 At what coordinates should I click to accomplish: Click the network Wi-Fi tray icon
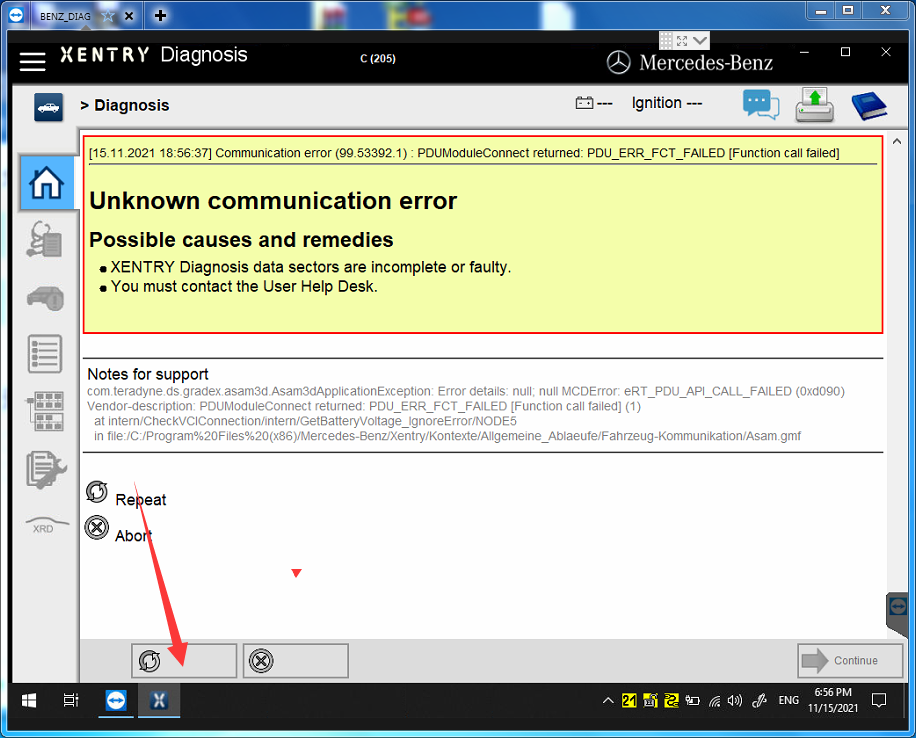(714, 701)
